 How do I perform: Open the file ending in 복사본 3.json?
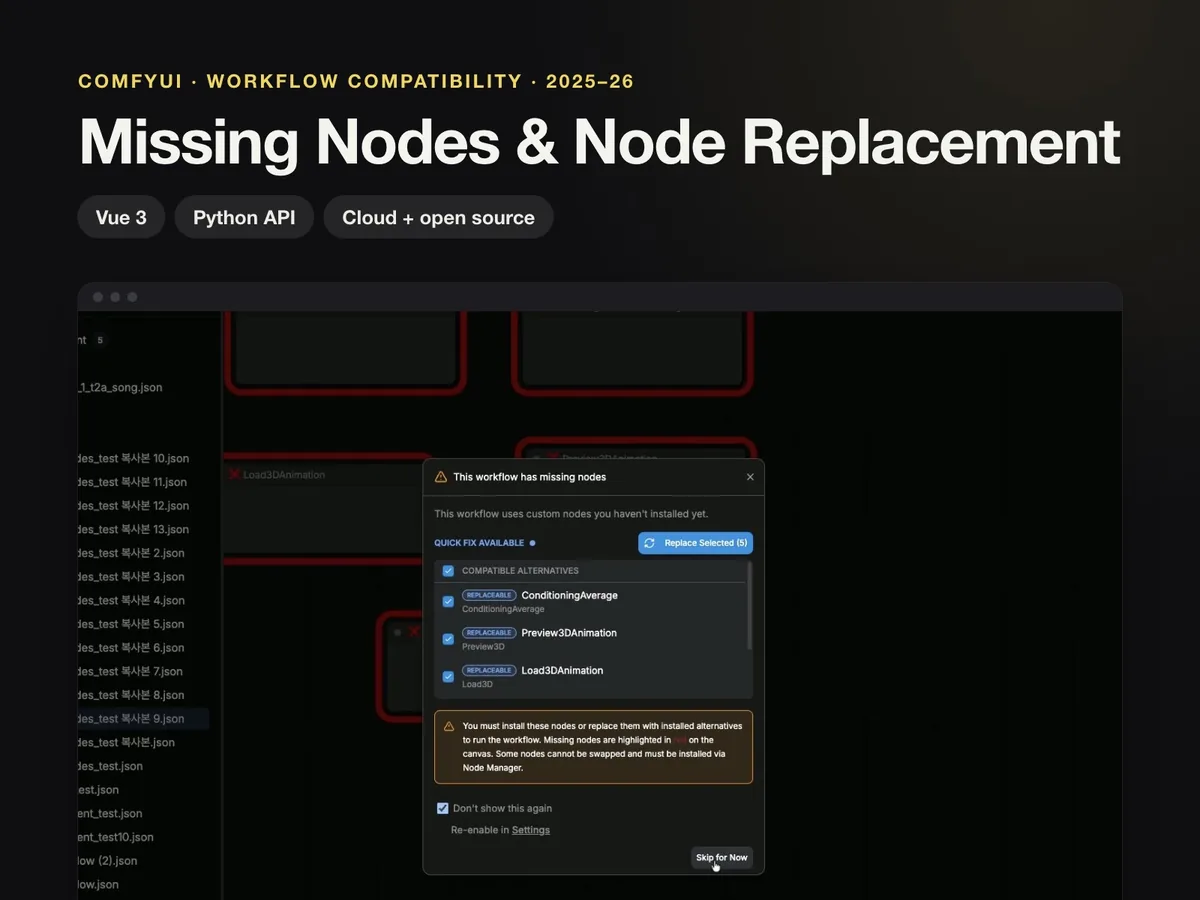point(131,577)
